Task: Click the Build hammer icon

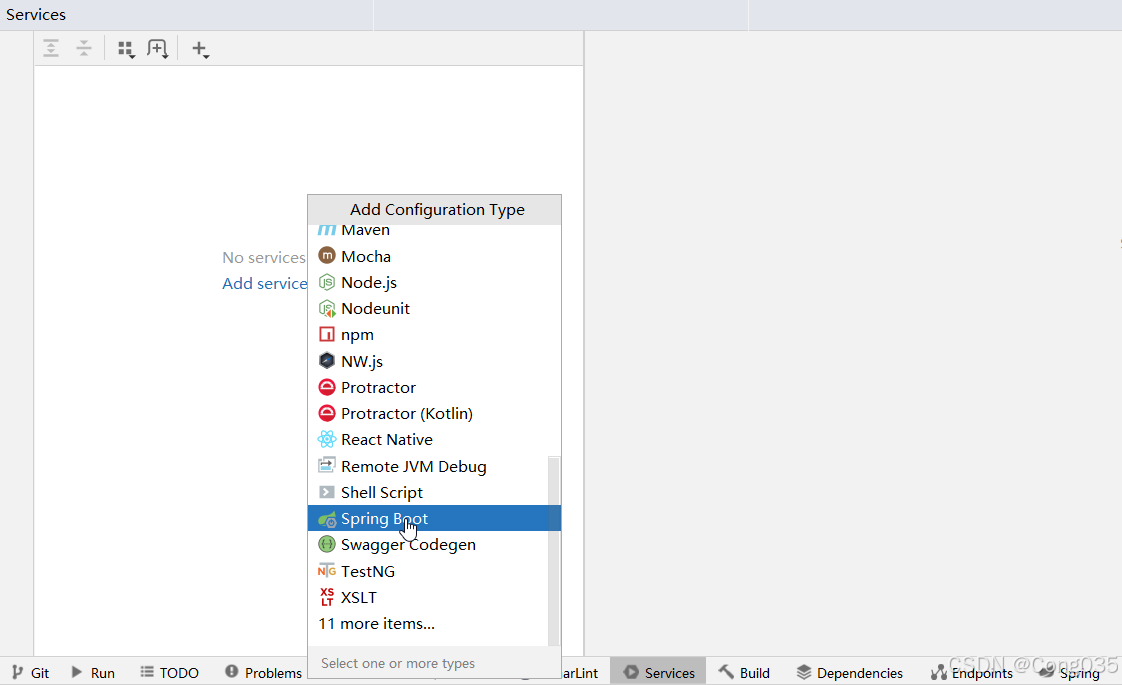Action: pos(726,671)
